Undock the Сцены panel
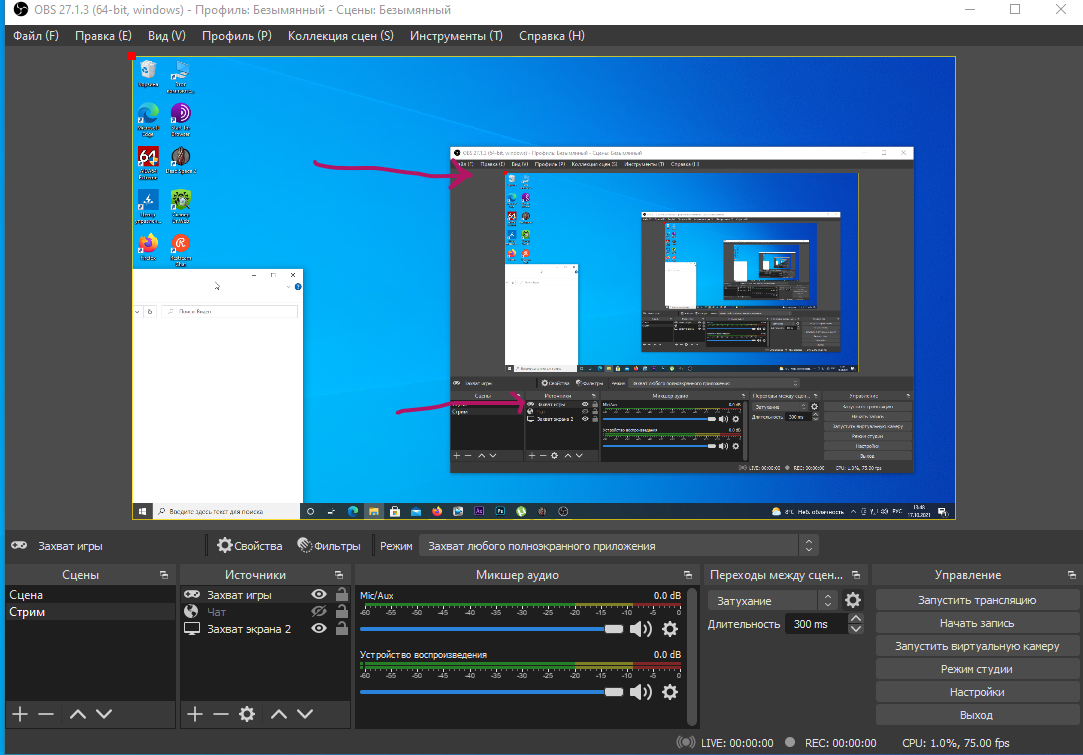The image size is (1083, 755). tap(164, 575)
